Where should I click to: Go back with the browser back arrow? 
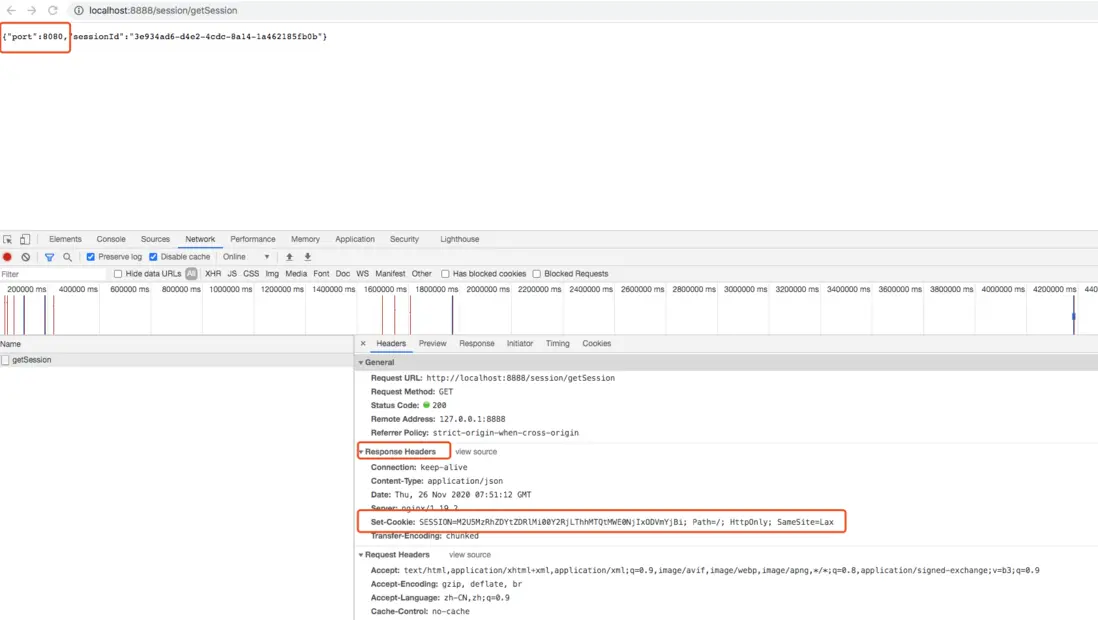pyautogui.click(x=11, y=11)
